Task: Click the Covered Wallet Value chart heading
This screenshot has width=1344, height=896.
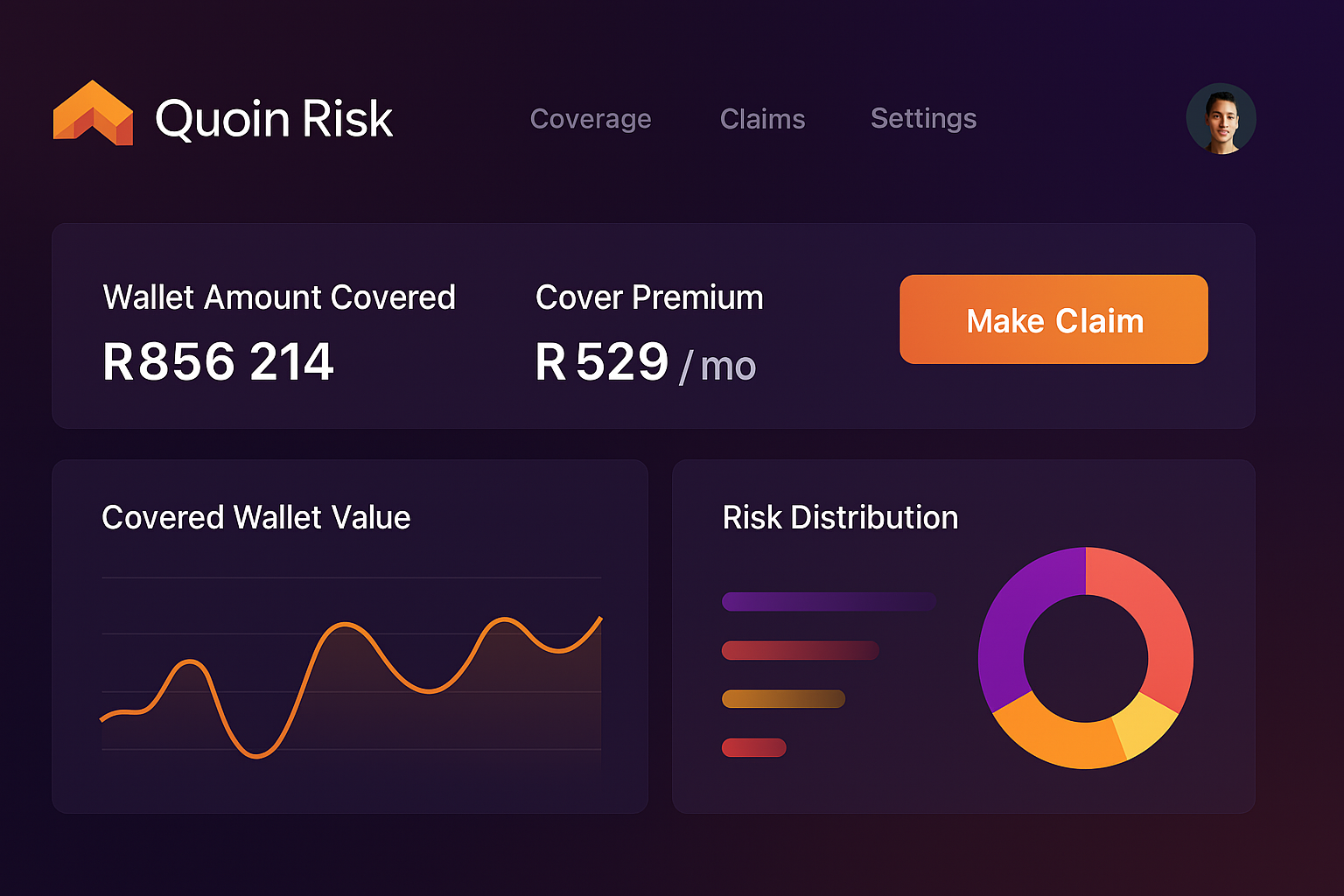Action: [255, 517]
